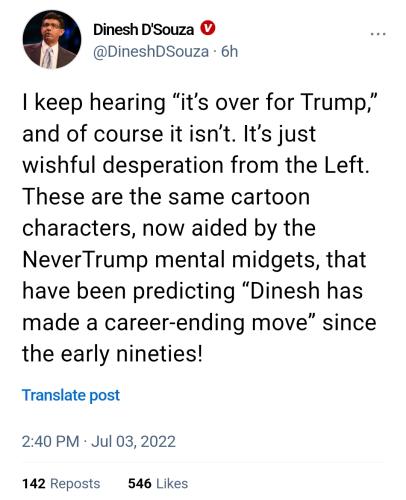The image size is (406, 500).
Task: Open the Dinesh D'Souza display name
Action: pos(143,29)
